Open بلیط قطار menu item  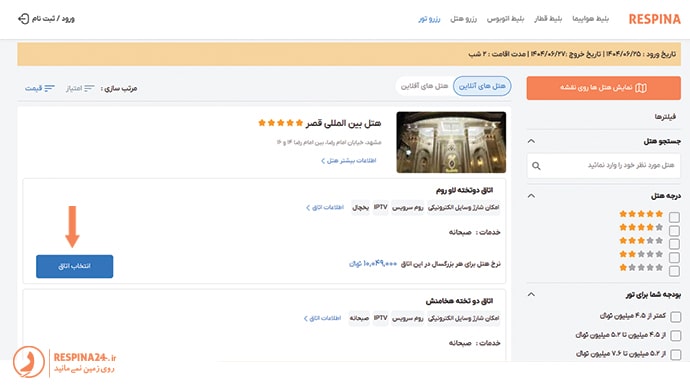coord(548,19)
